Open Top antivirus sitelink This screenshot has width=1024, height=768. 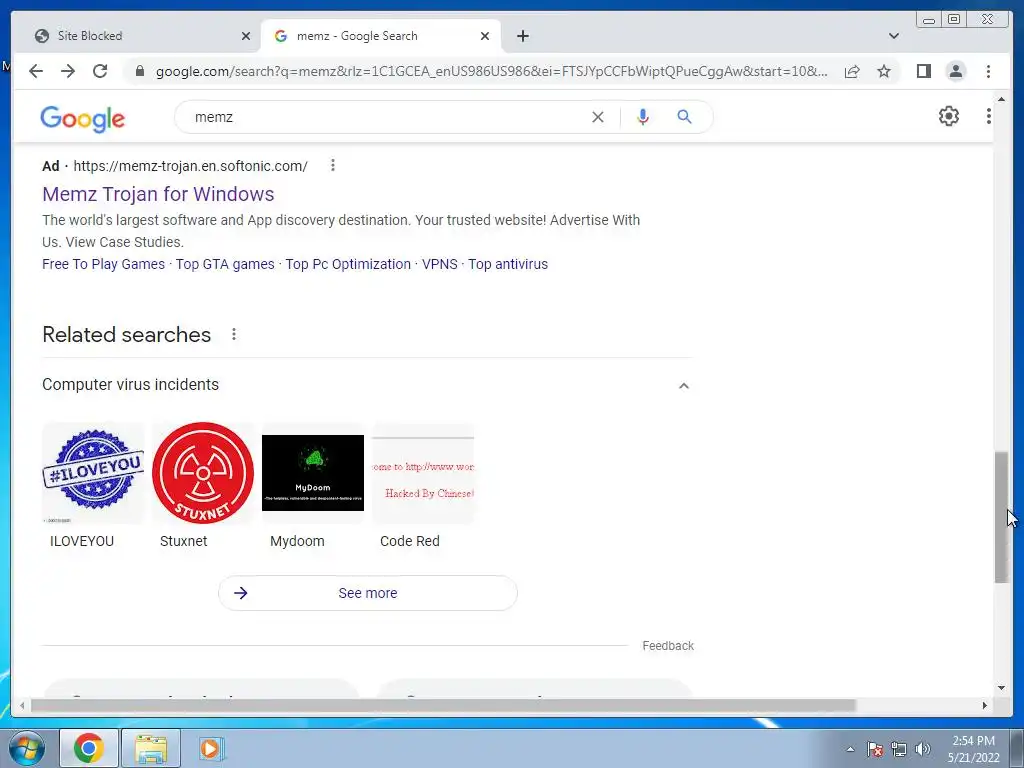pos(507,264)
